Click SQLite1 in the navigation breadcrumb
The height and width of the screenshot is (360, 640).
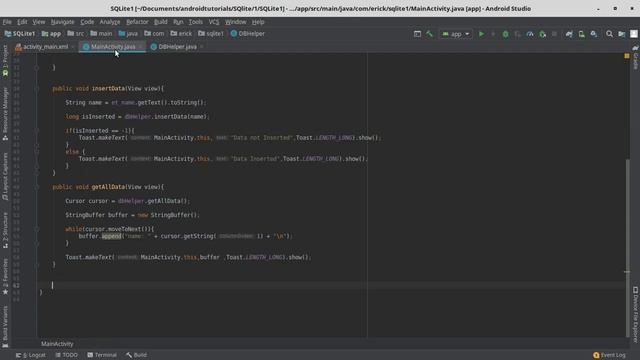(20, 34)
